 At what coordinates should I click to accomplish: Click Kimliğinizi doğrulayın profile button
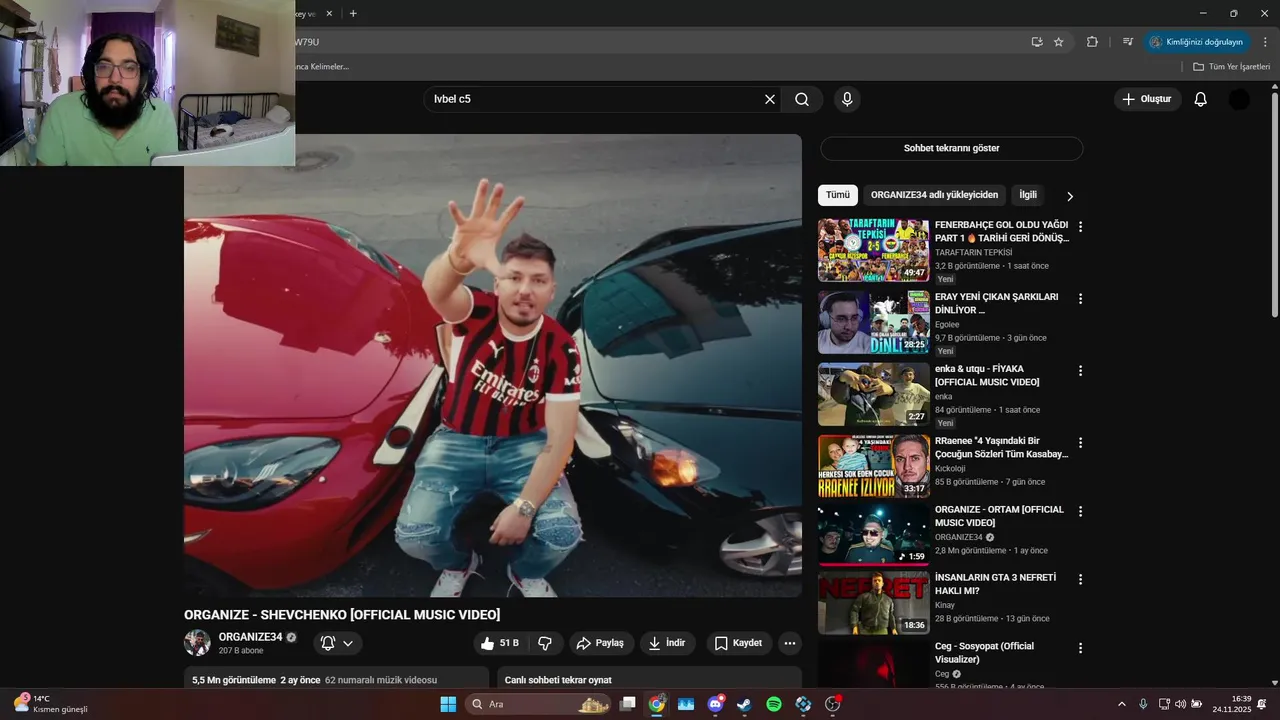pyautogui.click(x=1197, y=42)
